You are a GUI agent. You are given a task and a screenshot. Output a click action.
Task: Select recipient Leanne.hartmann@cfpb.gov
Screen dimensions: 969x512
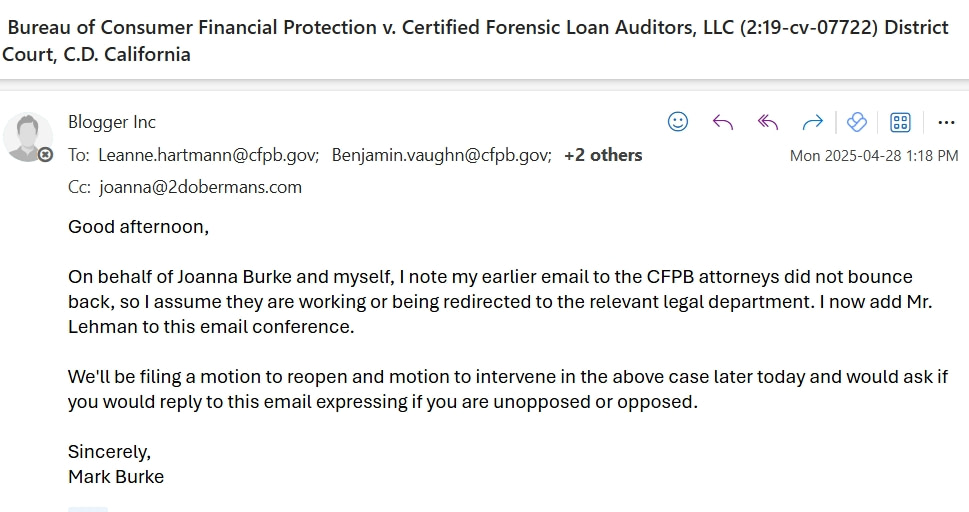coord(208,155)
